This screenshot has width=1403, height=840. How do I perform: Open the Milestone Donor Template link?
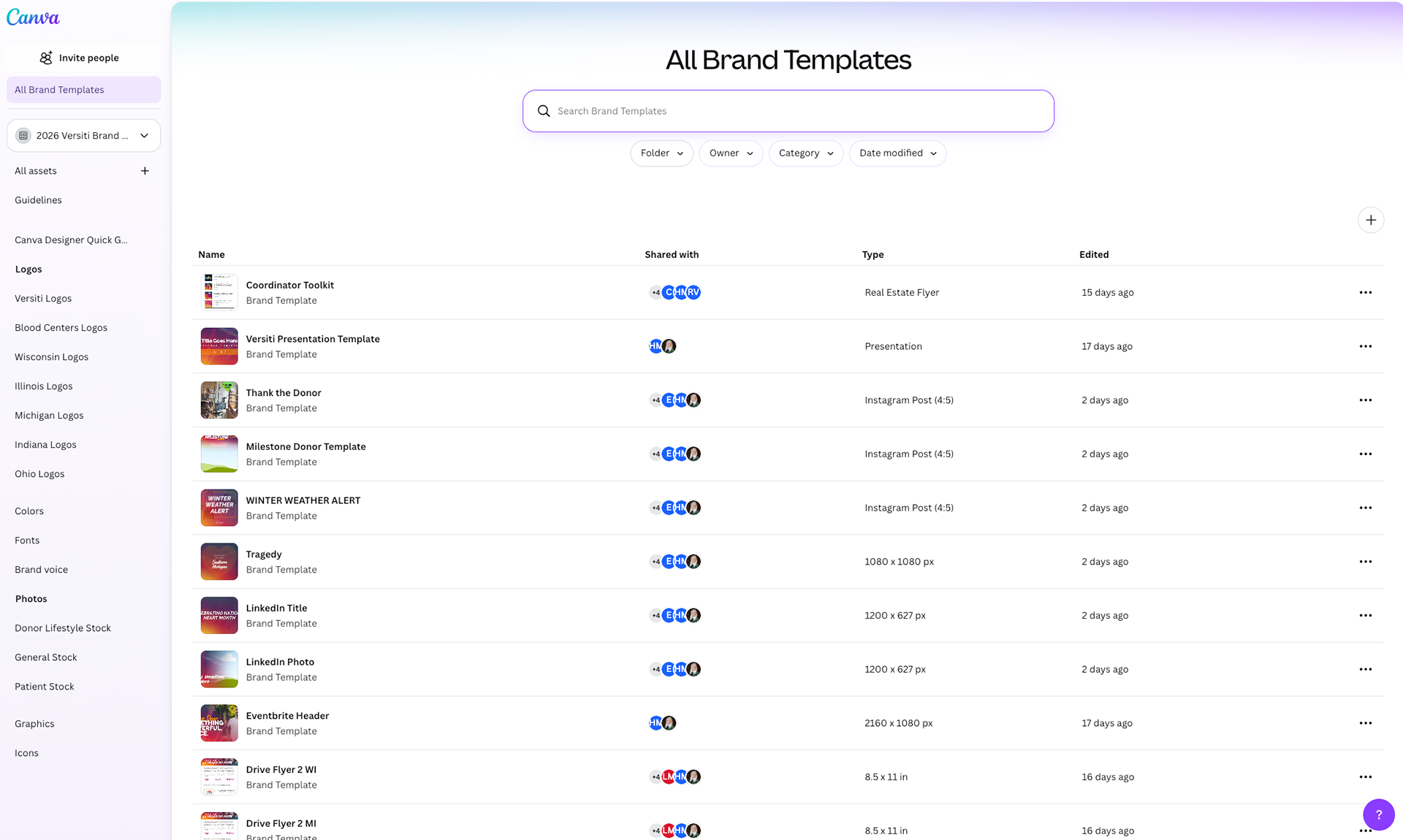click(305, 446)
